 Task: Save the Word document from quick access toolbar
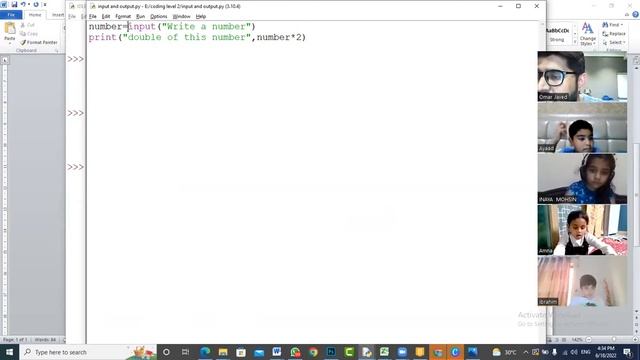tap(14, 4)
